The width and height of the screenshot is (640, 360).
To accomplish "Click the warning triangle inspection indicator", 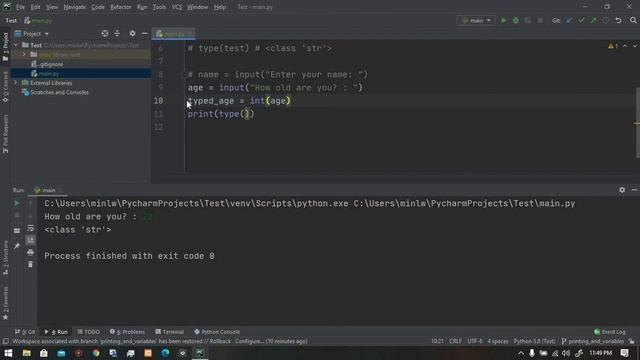I will (613, 46).
